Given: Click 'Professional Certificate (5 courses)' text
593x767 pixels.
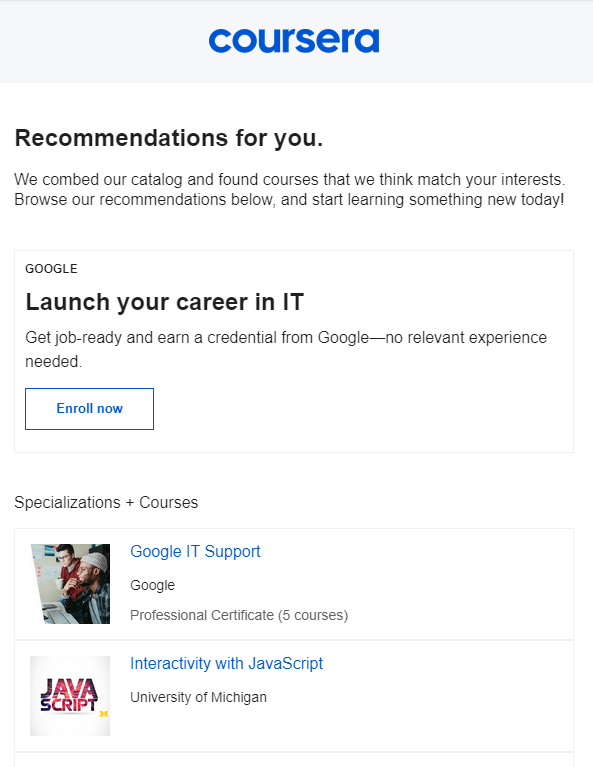Looking at the screenshot, I should tap(239, 615).
